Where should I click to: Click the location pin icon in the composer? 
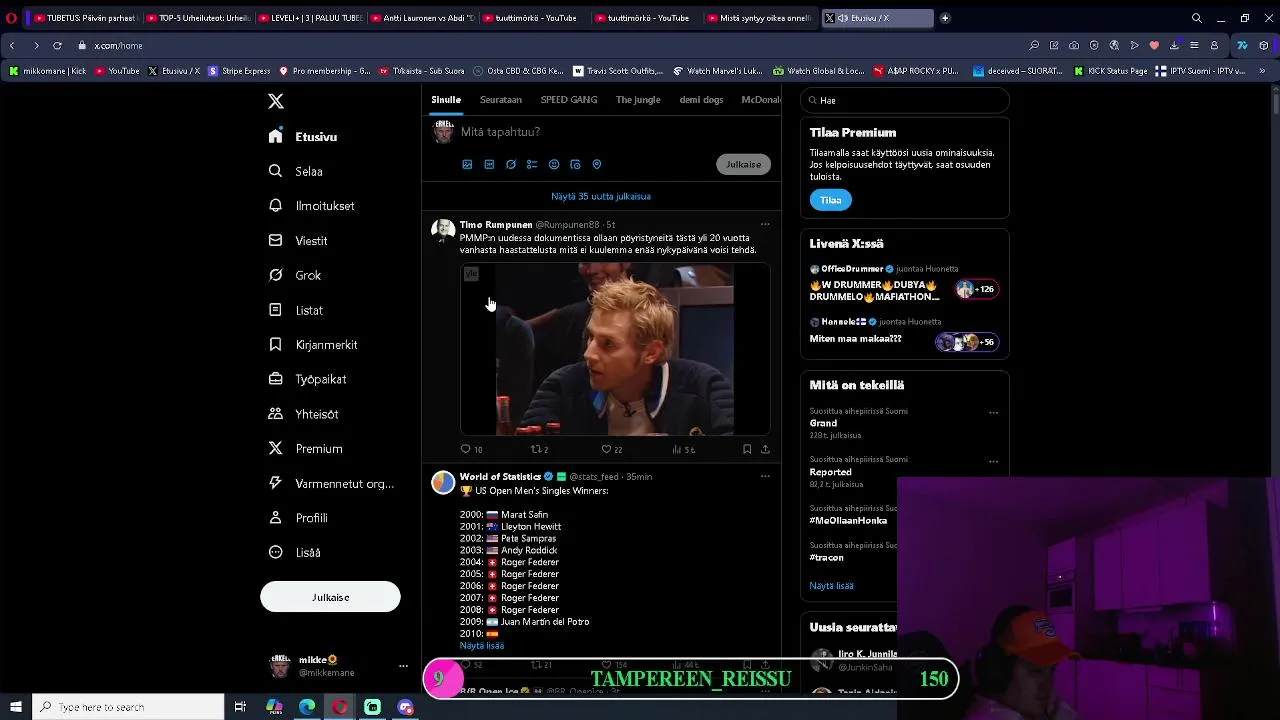(x=597, y=164)
